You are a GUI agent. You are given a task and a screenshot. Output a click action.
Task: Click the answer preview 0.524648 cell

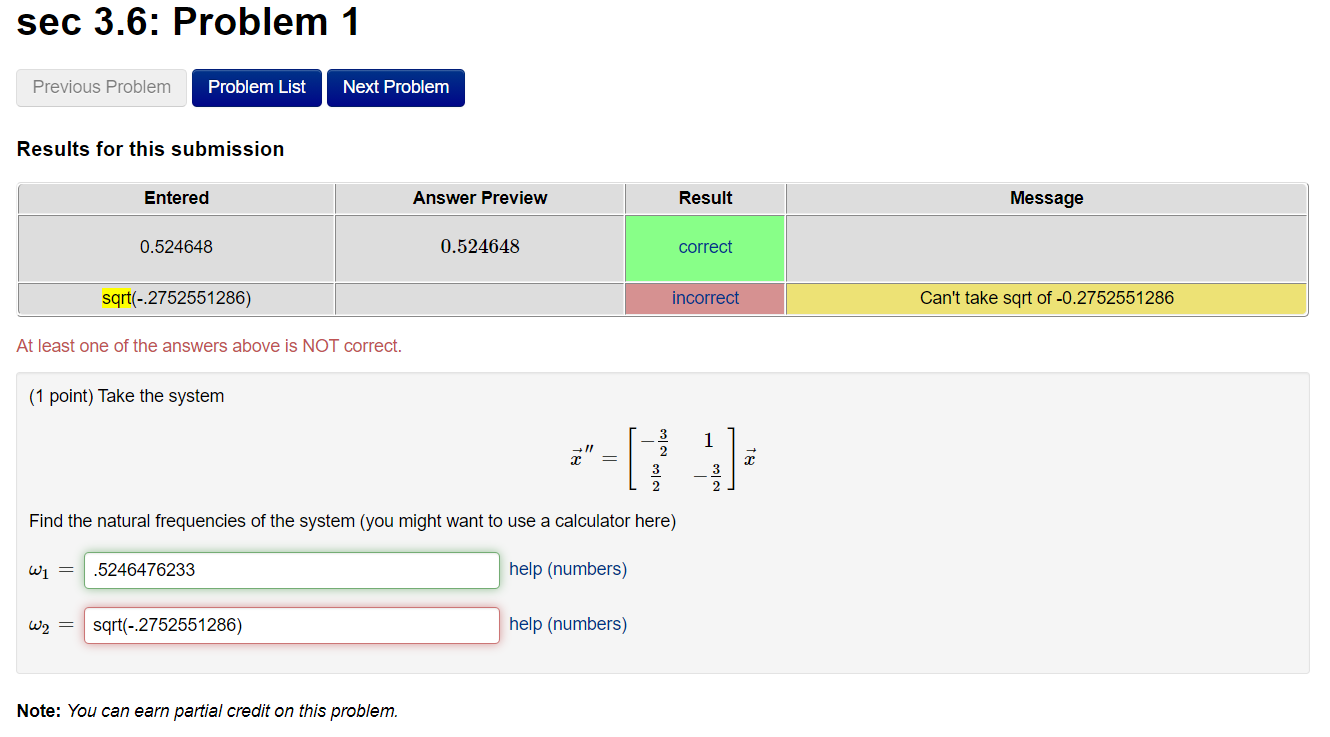[480, 248]
